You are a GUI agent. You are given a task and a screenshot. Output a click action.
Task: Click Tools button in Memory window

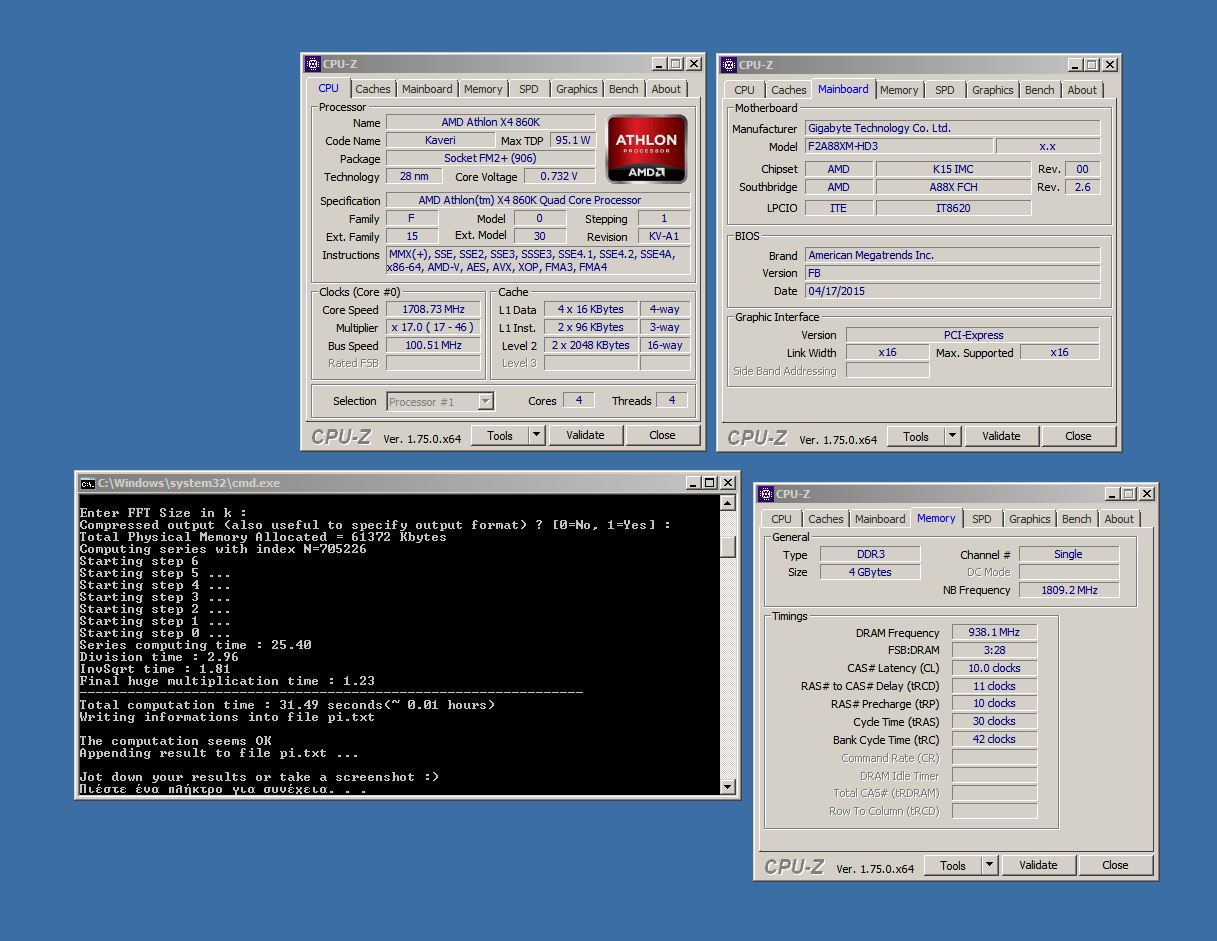(952, 865)
